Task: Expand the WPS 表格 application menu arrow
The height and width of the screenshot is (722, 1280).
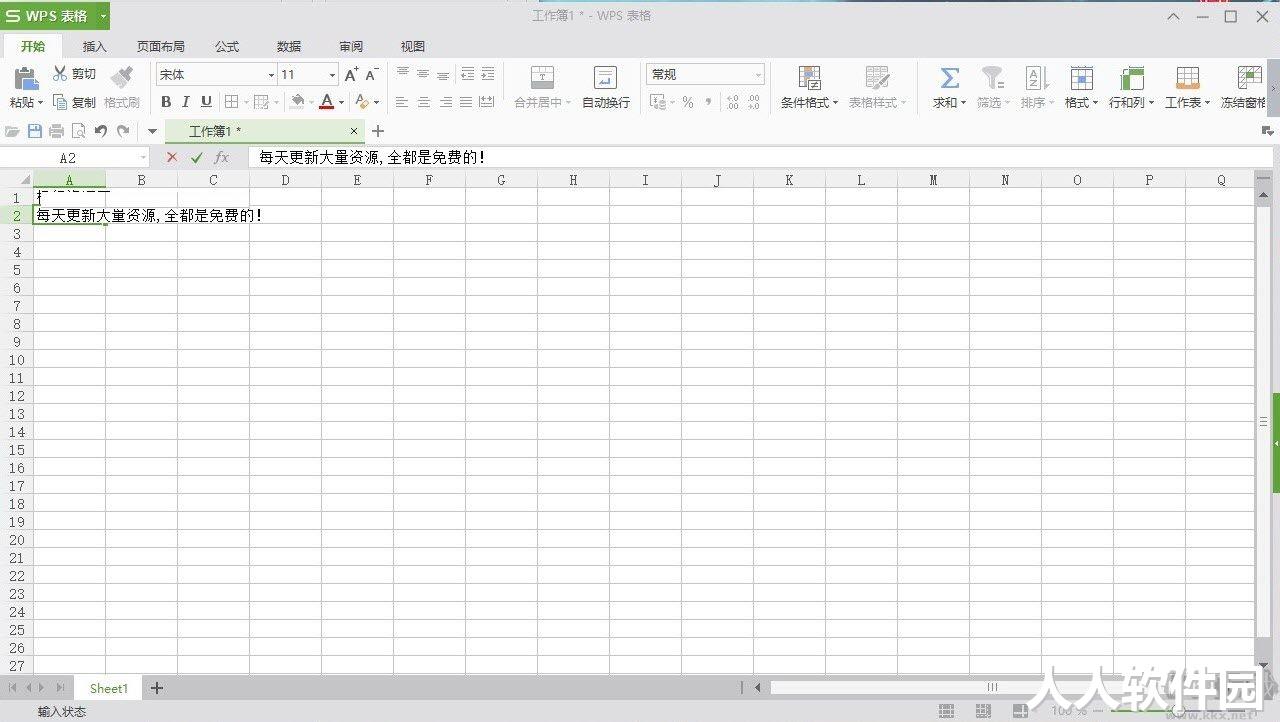Action: [103, 16]
